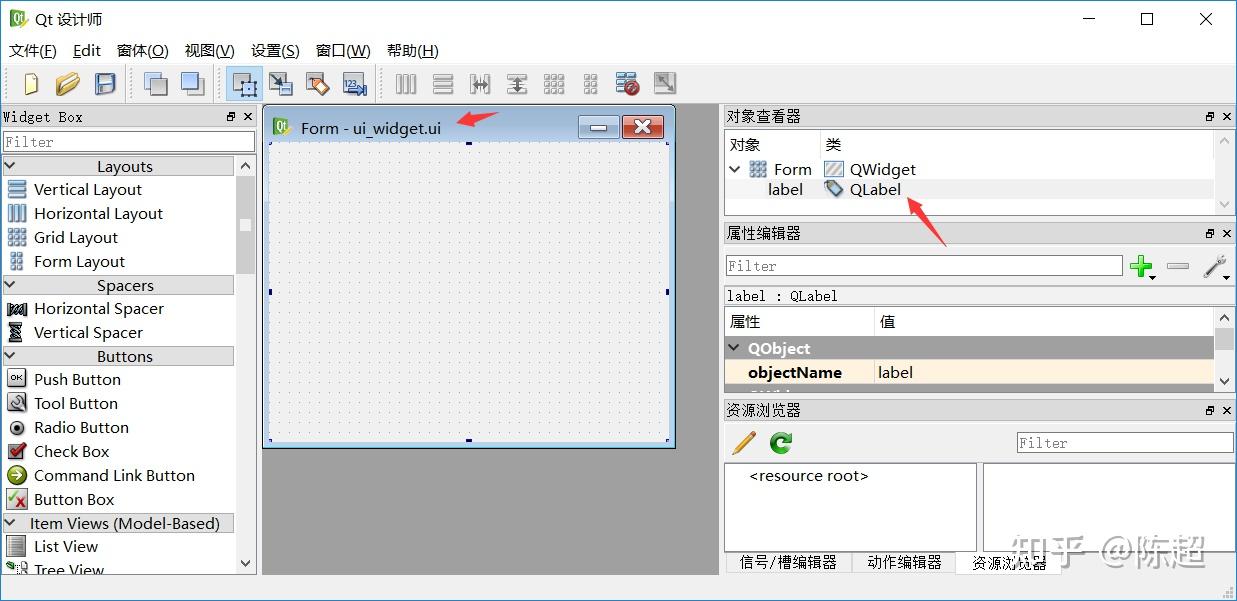Click the Lay Out Horizontally icon
Image resolution: width=1237 pixels, height=601 pixels.
tap(405, 84)
